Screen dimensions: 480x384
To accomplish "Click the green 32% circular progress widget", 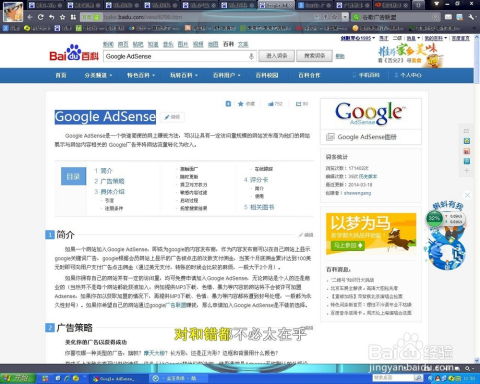I will tap(434, 219).
